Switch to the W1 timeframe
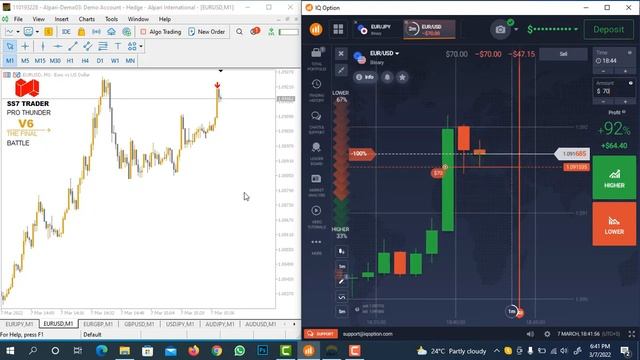640x360 pixels. (115, 60)
